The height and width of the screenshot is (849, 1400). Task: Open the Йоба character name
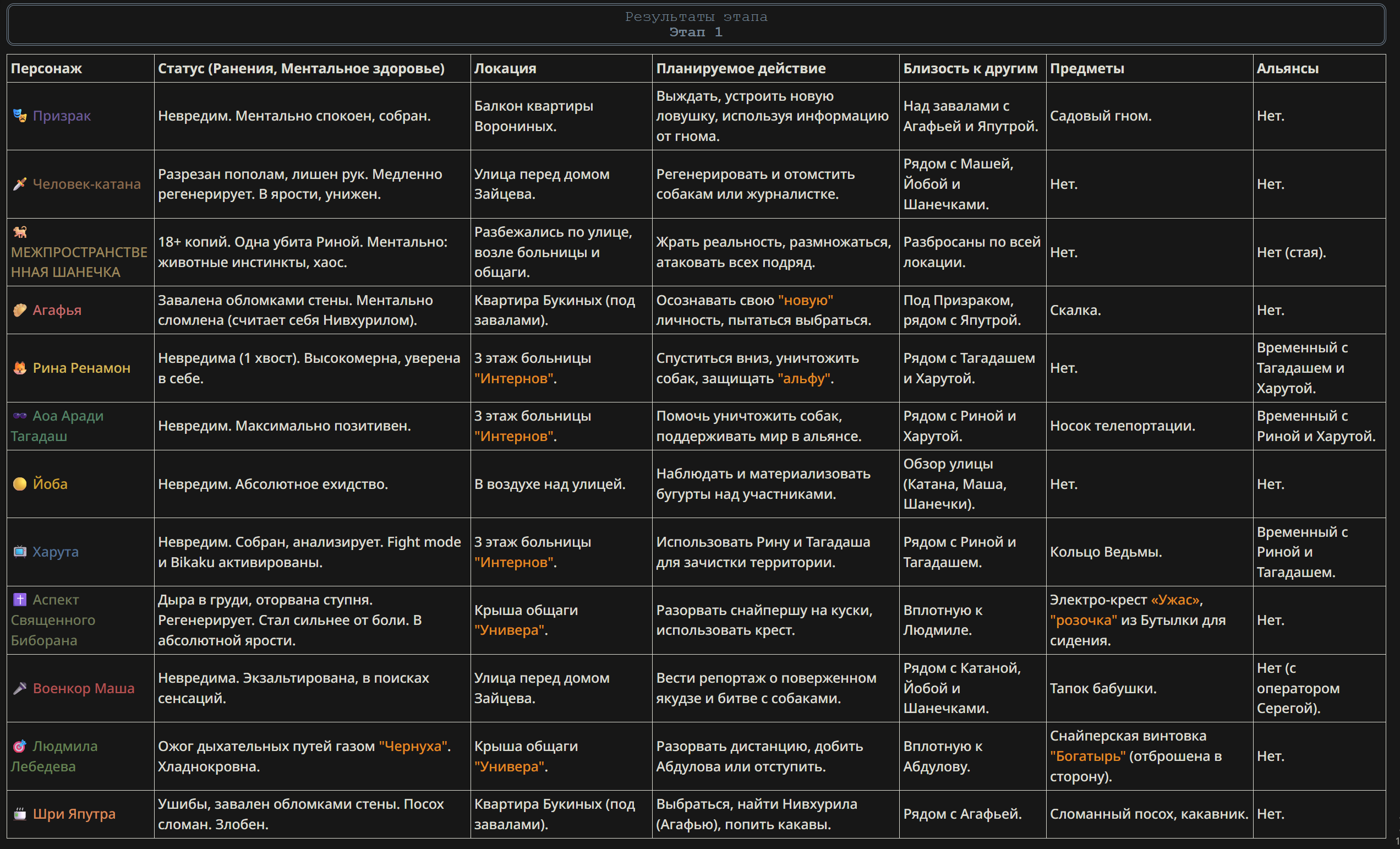[x=50, y=484]
